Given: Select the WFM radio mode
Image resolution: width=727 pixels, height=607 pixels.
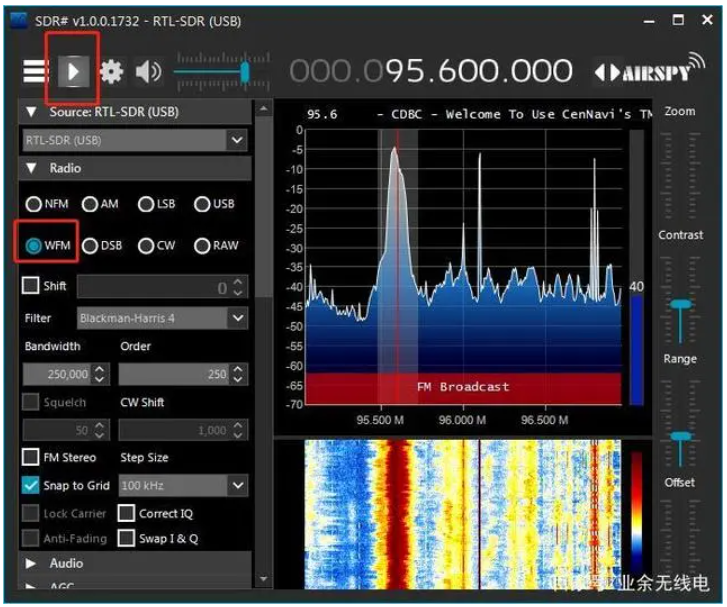Looking at the screenshot, I should click(x=34, y=246).
